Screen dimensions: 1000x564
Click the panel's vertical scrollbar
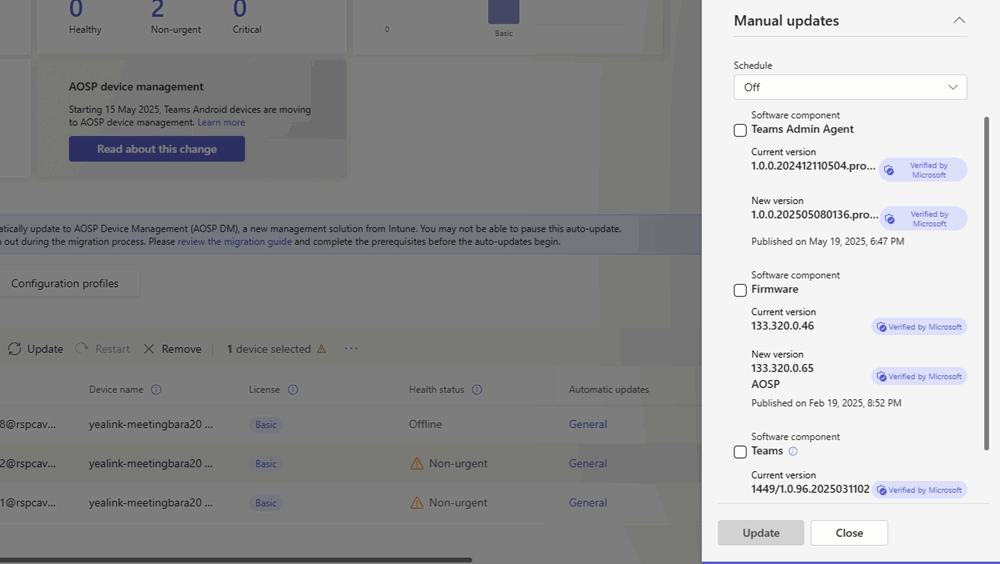(x=987, y=280)
